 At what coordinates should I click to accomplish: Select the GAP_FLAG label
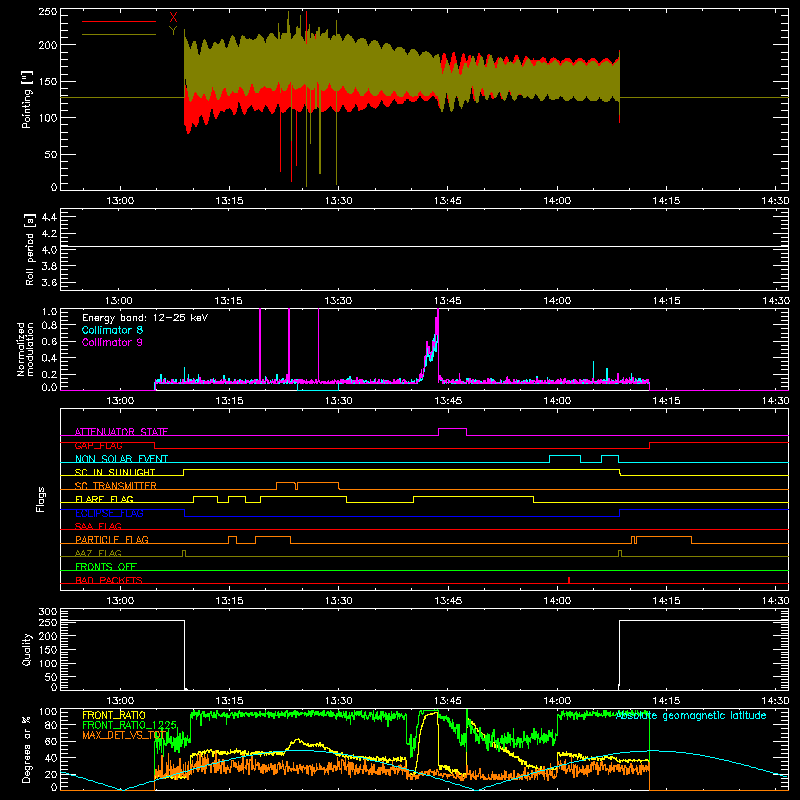click(x=98, y=445)
